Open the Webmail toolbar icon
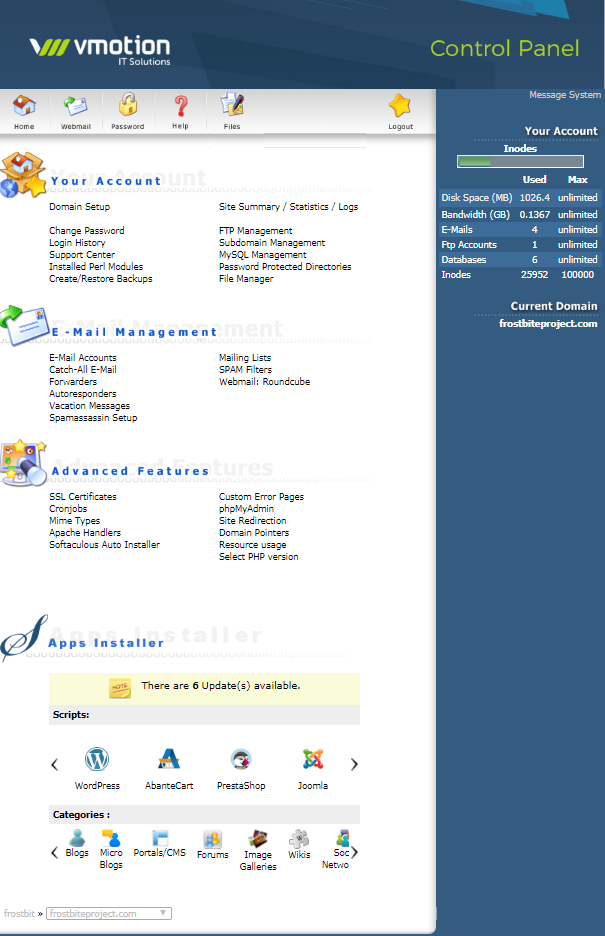This screenshot has height=936, width=605. pos(76,106)
